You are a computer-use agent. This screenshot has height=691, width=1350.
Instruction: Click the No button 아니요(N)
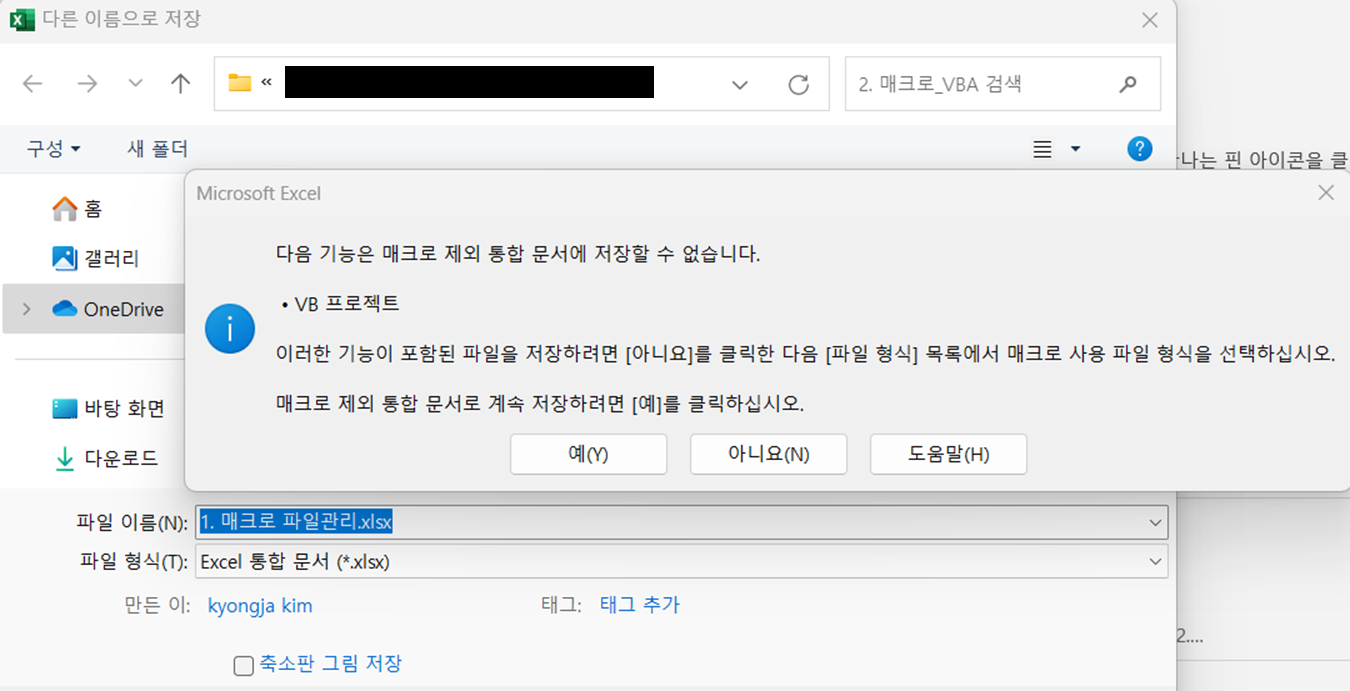[x=768, y=454]
